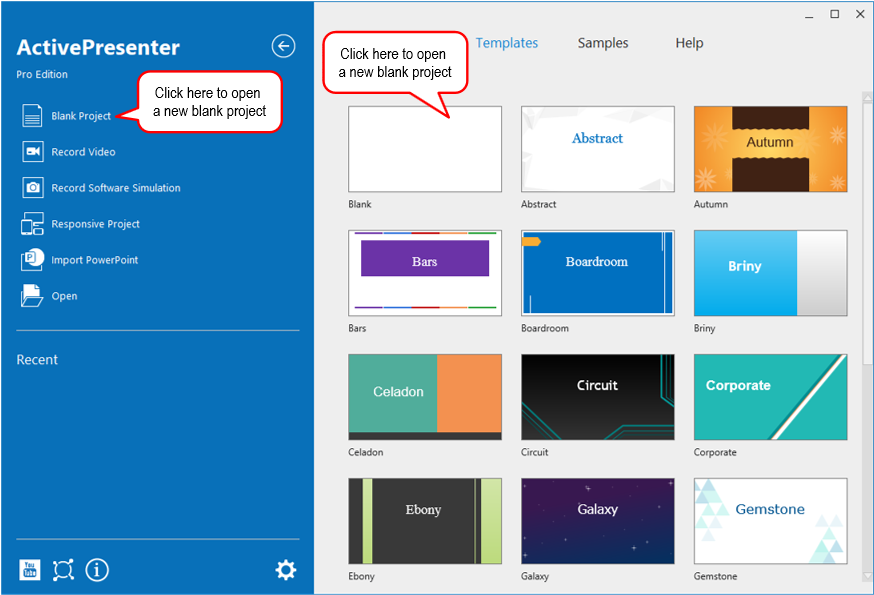Switch to the Templates tab
874x595 pixels.
[x=507, y=43]
